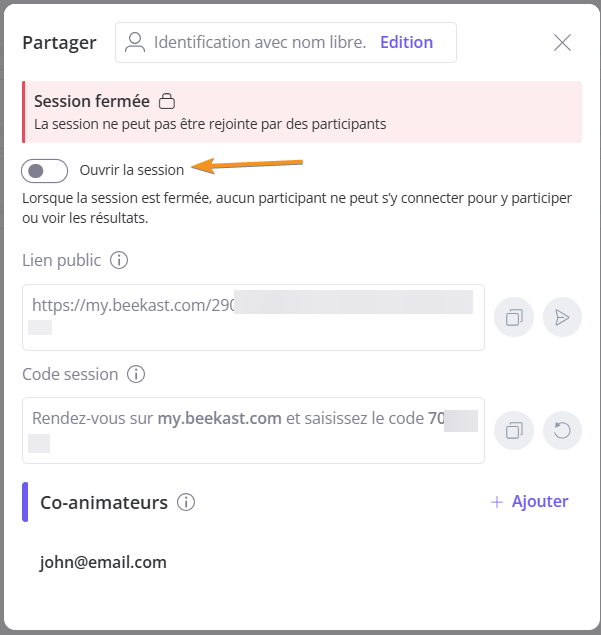Open the Edition link for identification
Screen dimensions: 601x635
407,43
